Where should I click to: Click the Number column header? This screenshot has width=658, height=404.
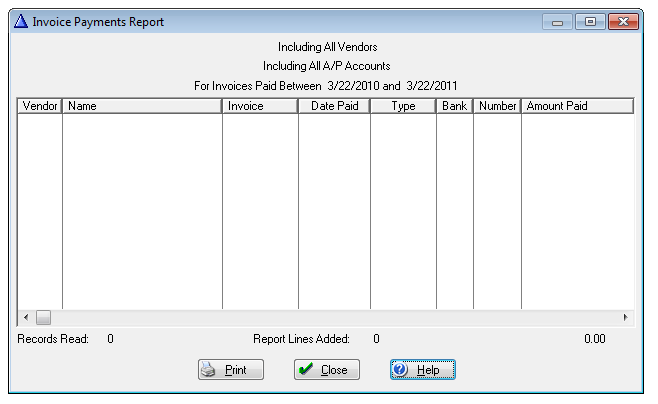497,105
